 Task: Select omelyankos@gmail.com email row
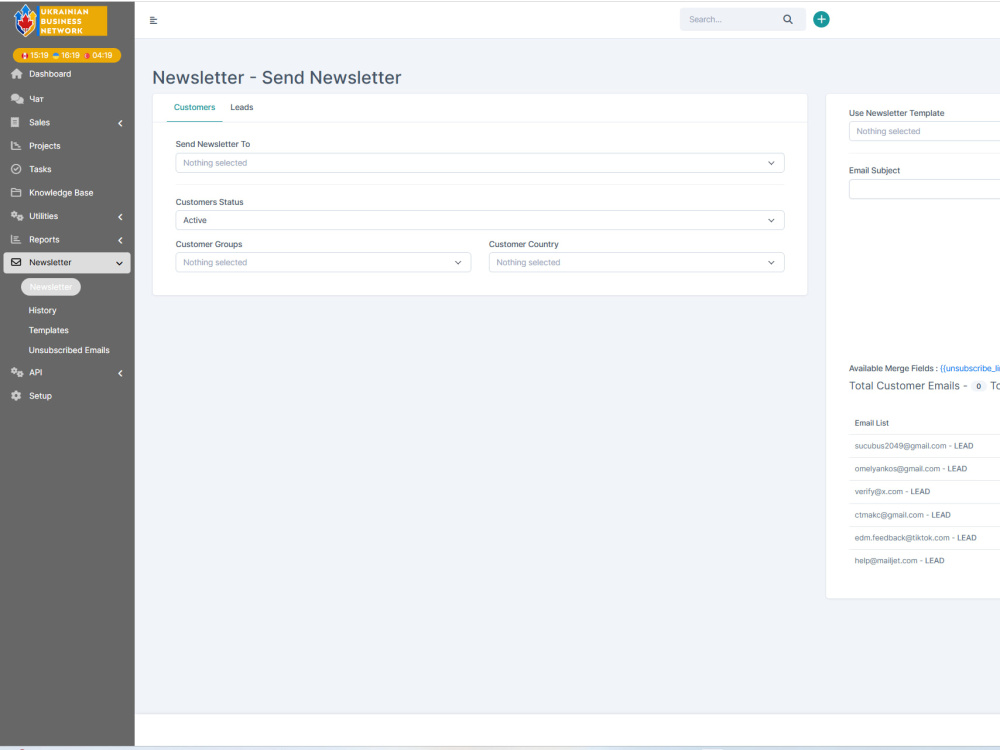pyautogui.click(x=925, y=469)
